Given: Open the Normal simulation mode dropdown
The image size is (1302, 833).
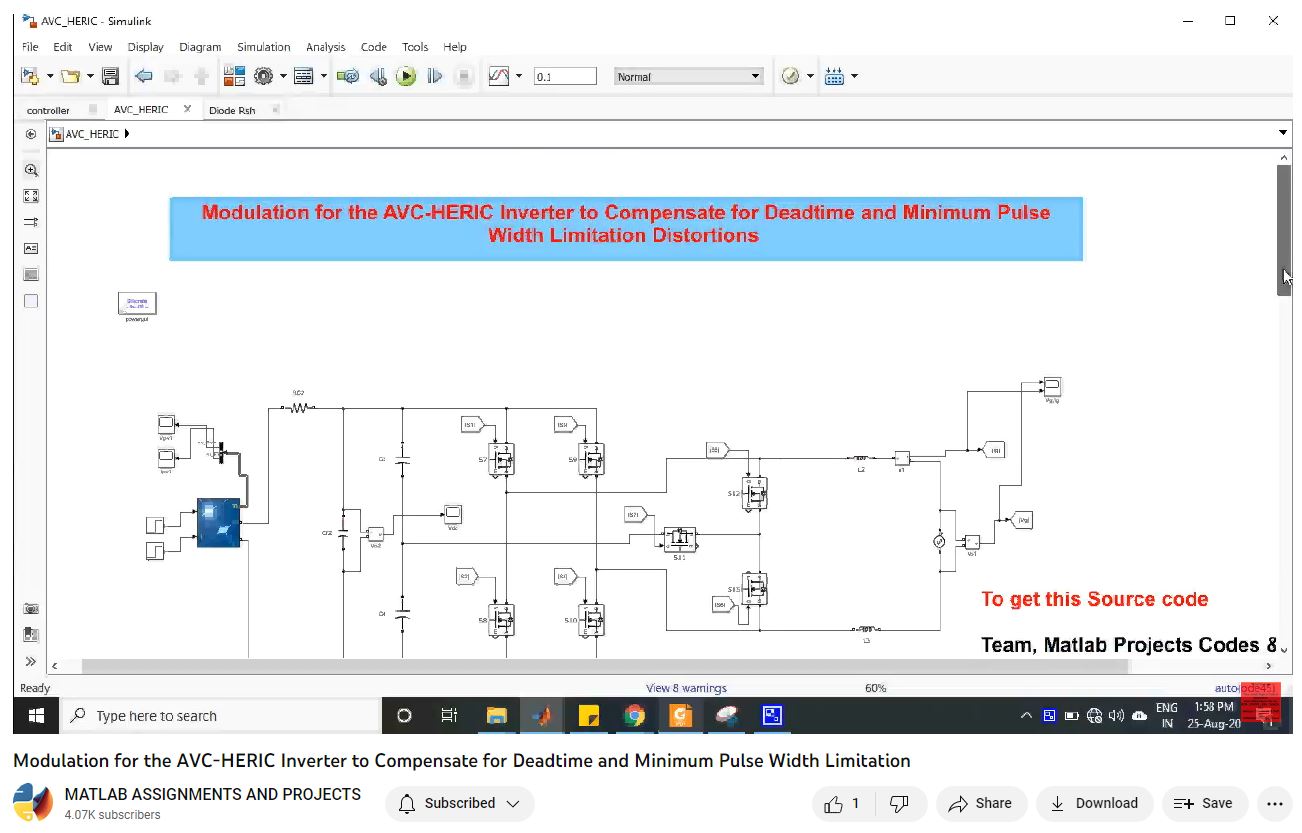Looking at the screenshot, I should tap(689, 76).
